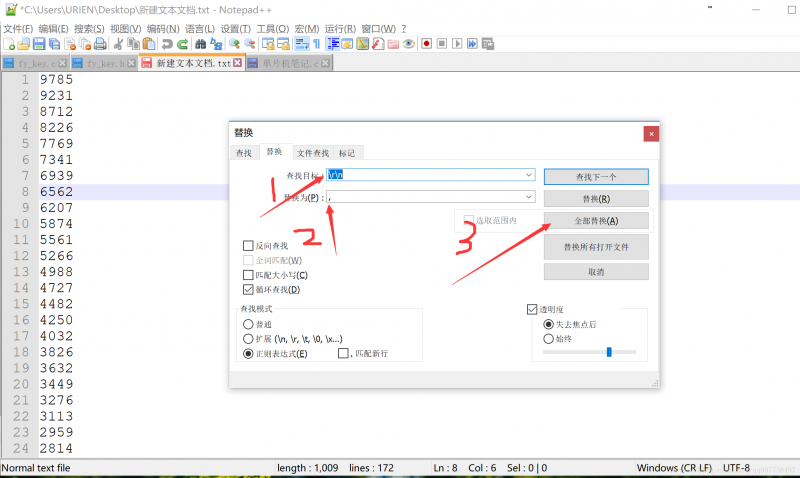Close the fy_key.h tab with its X
This screenshot has height=478, width=800.
(x=132, y=63)
